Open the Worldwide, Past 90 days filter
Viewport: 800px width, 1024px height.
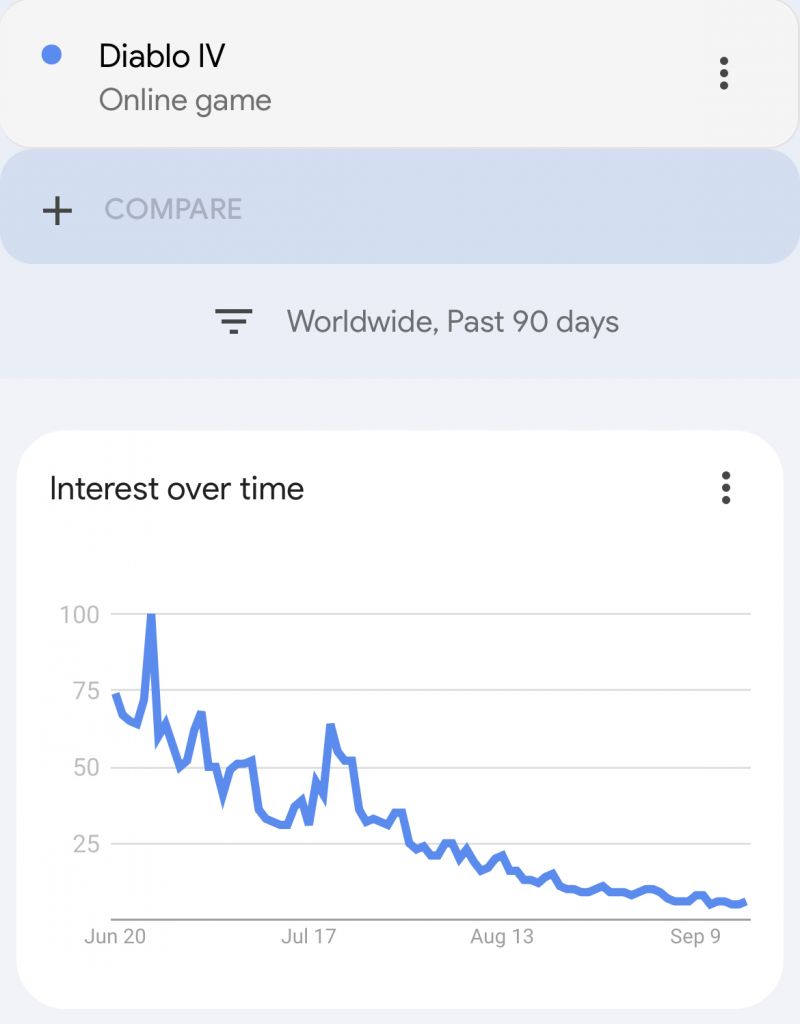[452, 322]
